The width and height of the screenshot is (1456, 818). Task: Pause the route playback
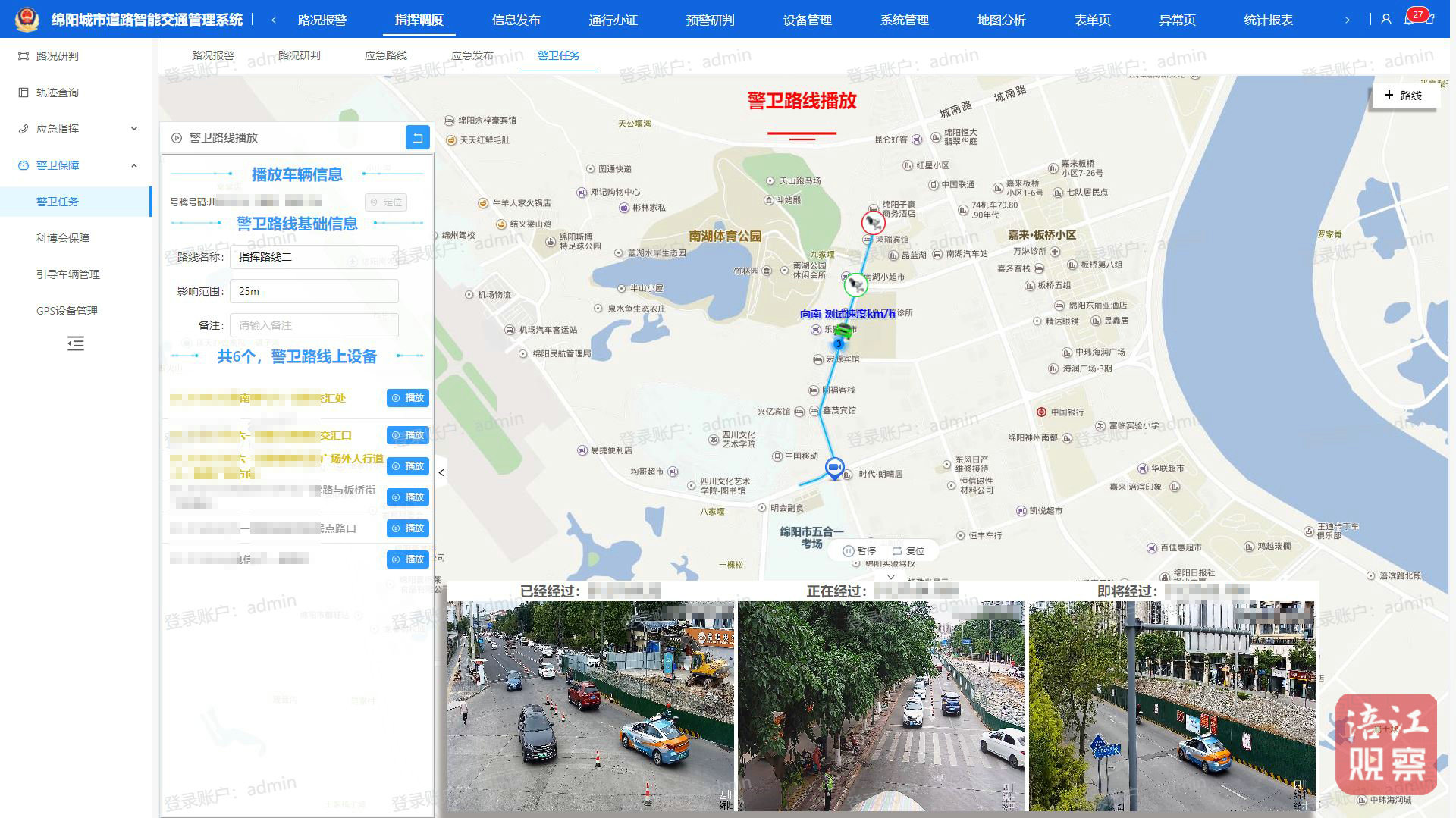(859, 551)
